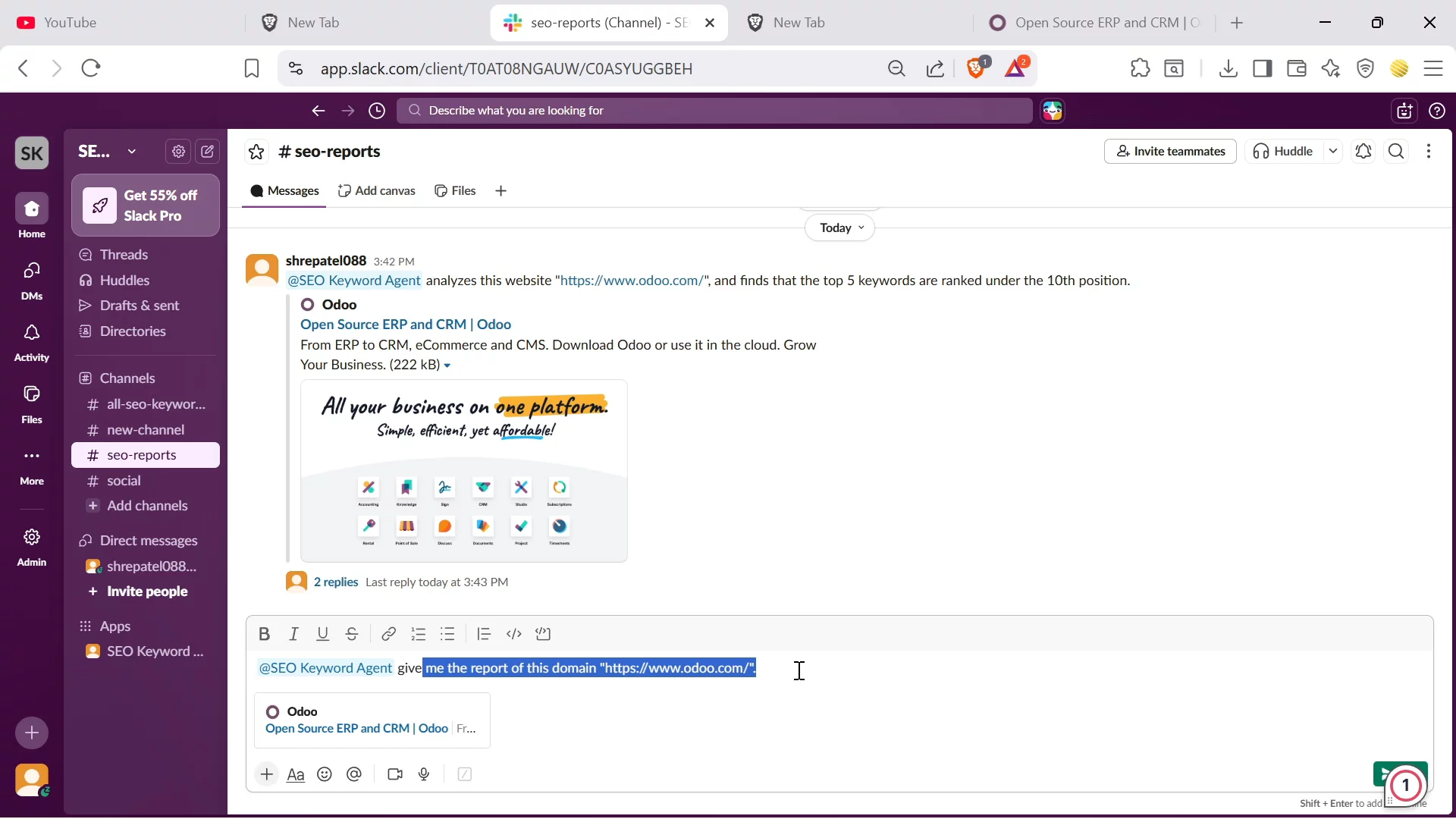This screenshot has height=819, width=1456.
Task: Switch to Messages tab
Action: pyautogui.click(x=284, y=191)
